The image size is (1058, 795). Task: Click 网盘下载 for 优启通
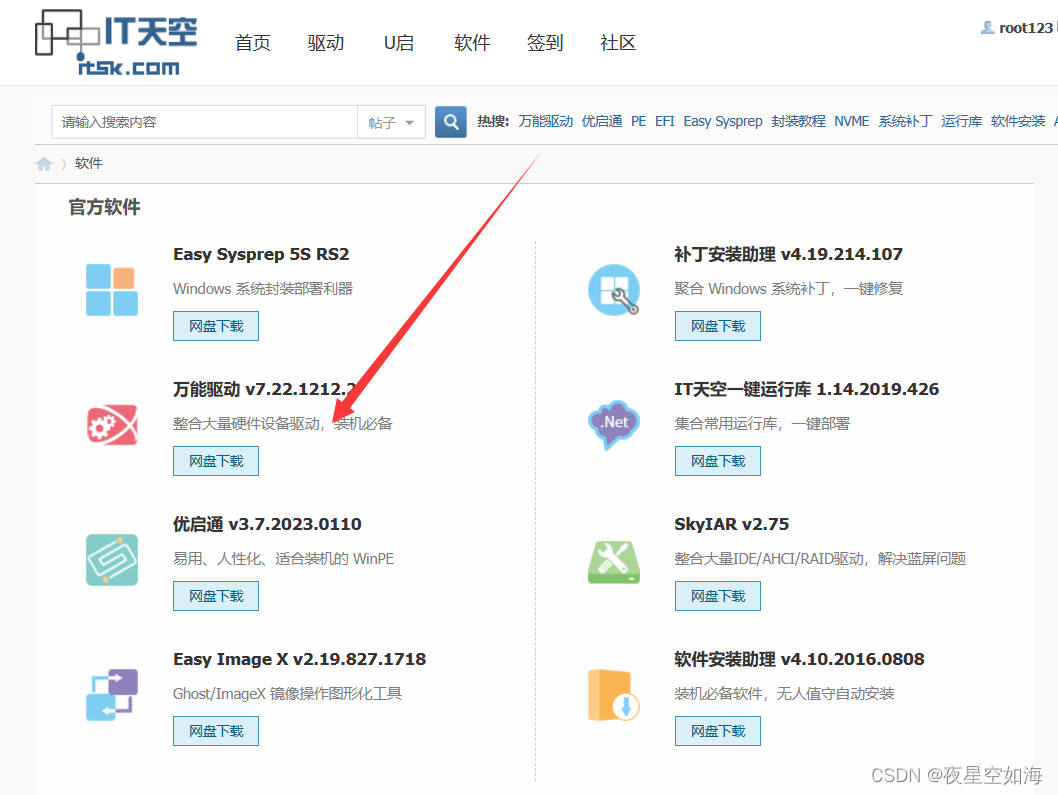tap(216, 596)
